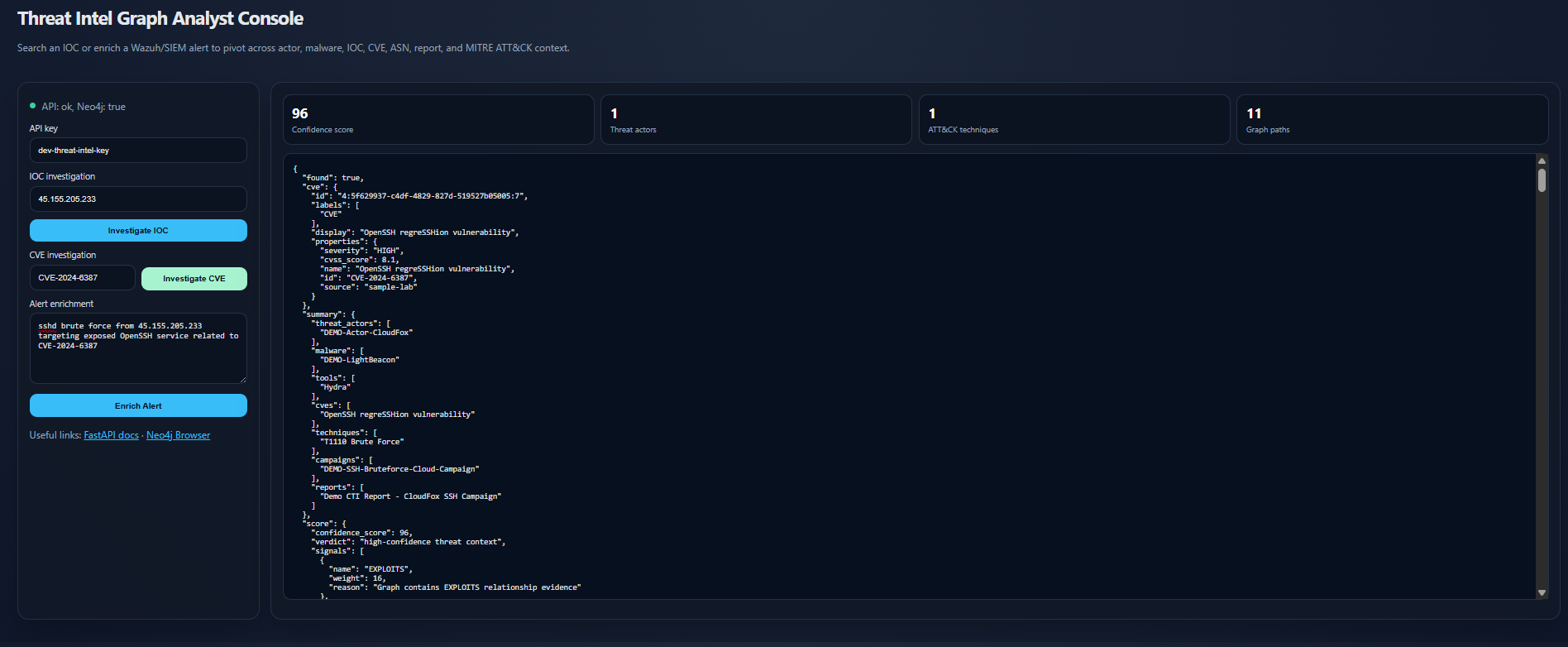Click the '"found": true' JSON line

[x=332, y=178]
